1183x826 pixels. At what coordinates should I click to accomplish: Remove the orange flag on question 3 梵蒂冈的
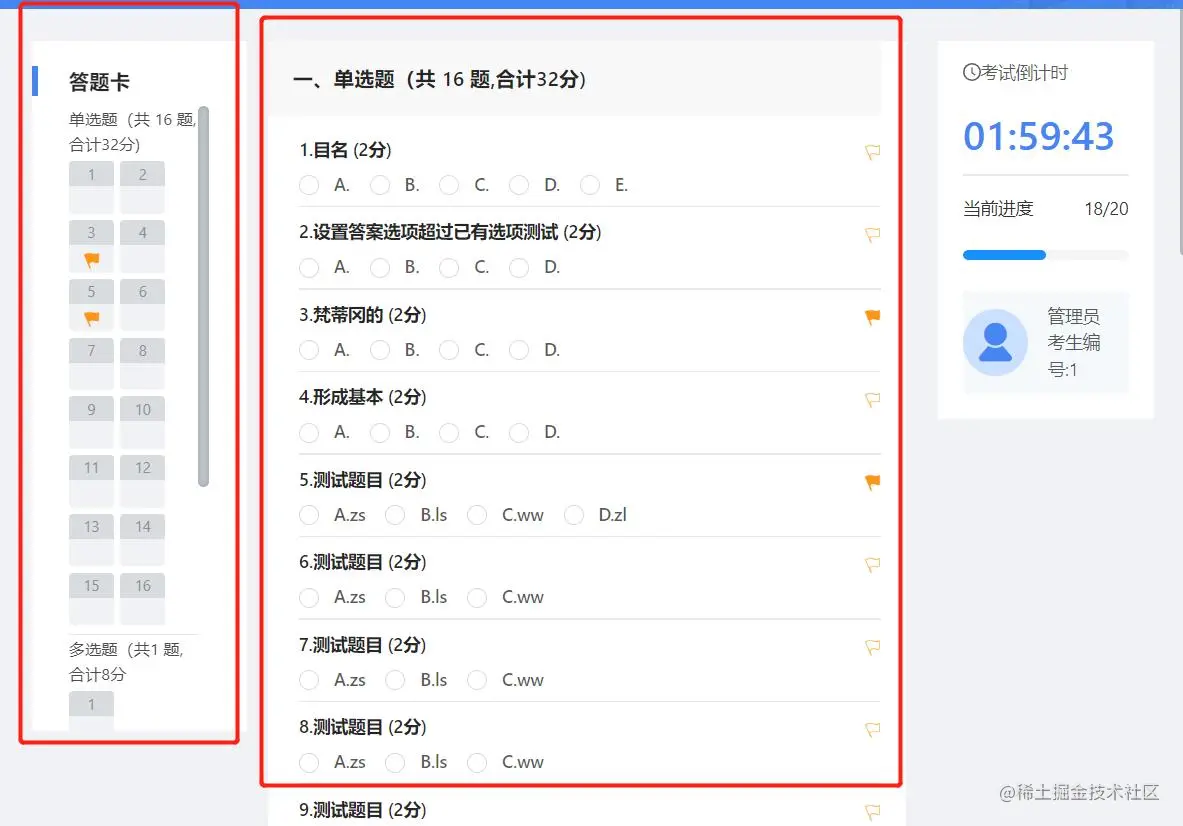(x=872, y=317)
